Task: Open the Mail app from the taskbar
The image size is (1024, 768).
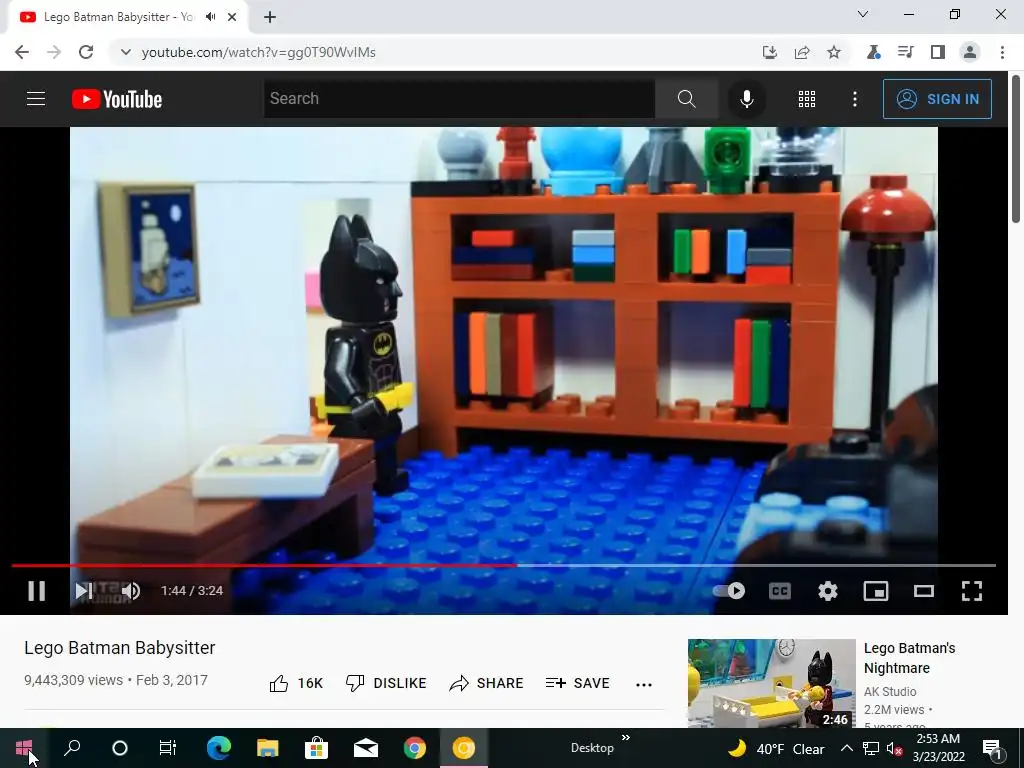Action: [366, 748]
